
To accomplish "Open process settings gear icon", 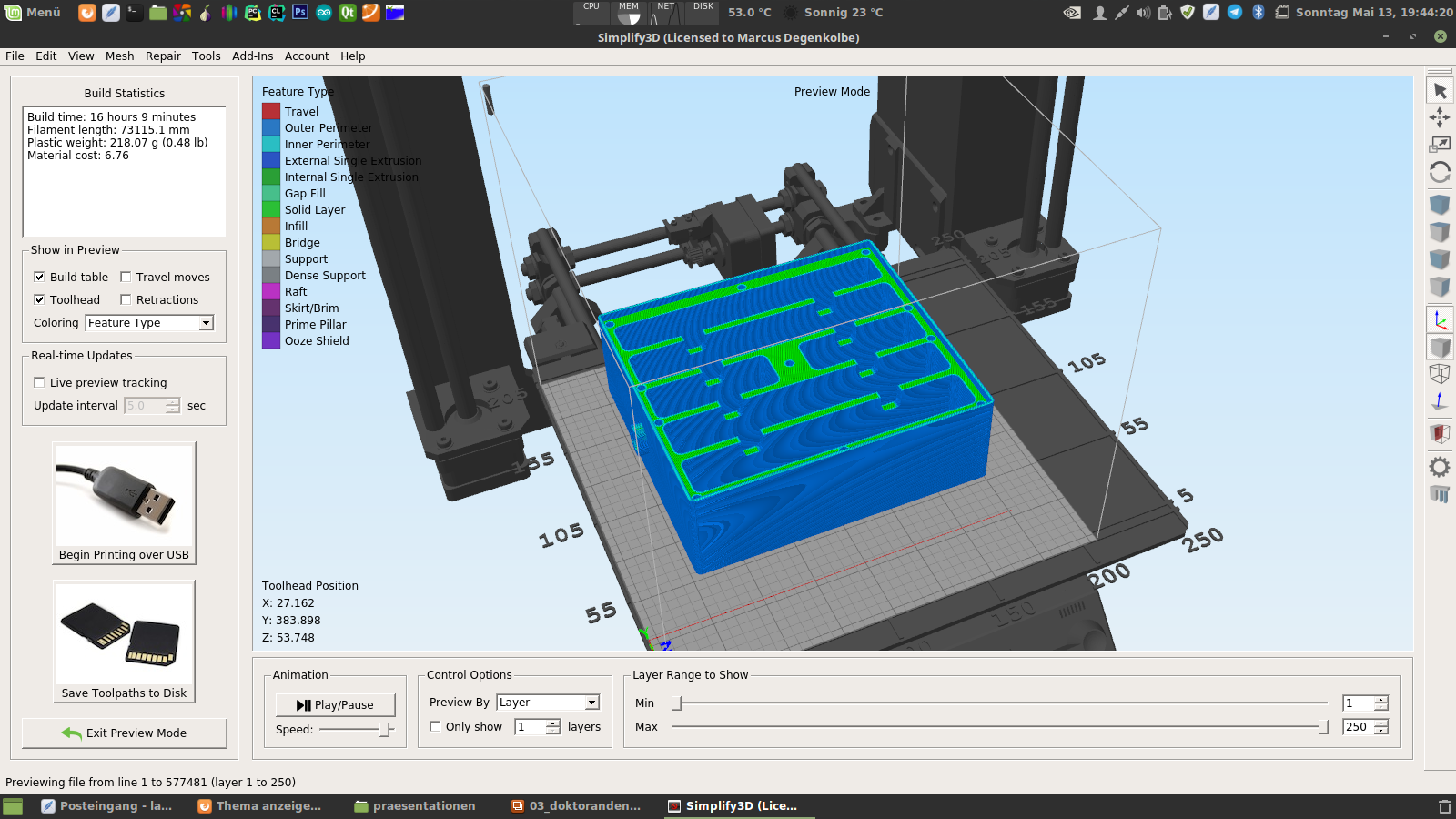I will point(1440,467).
